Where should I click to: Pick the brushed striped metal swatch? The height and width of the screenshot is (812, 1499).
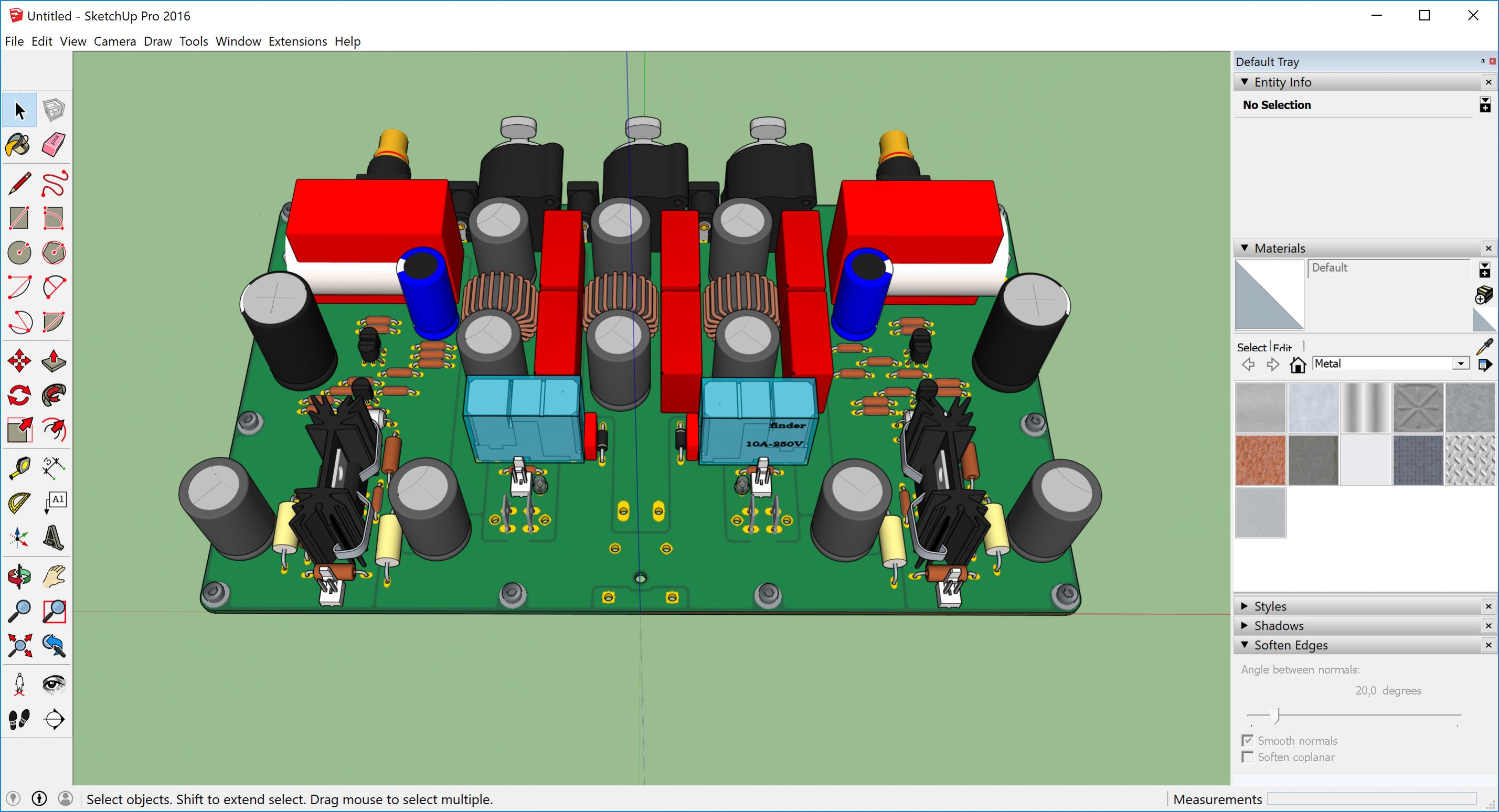coord(1365,407)
